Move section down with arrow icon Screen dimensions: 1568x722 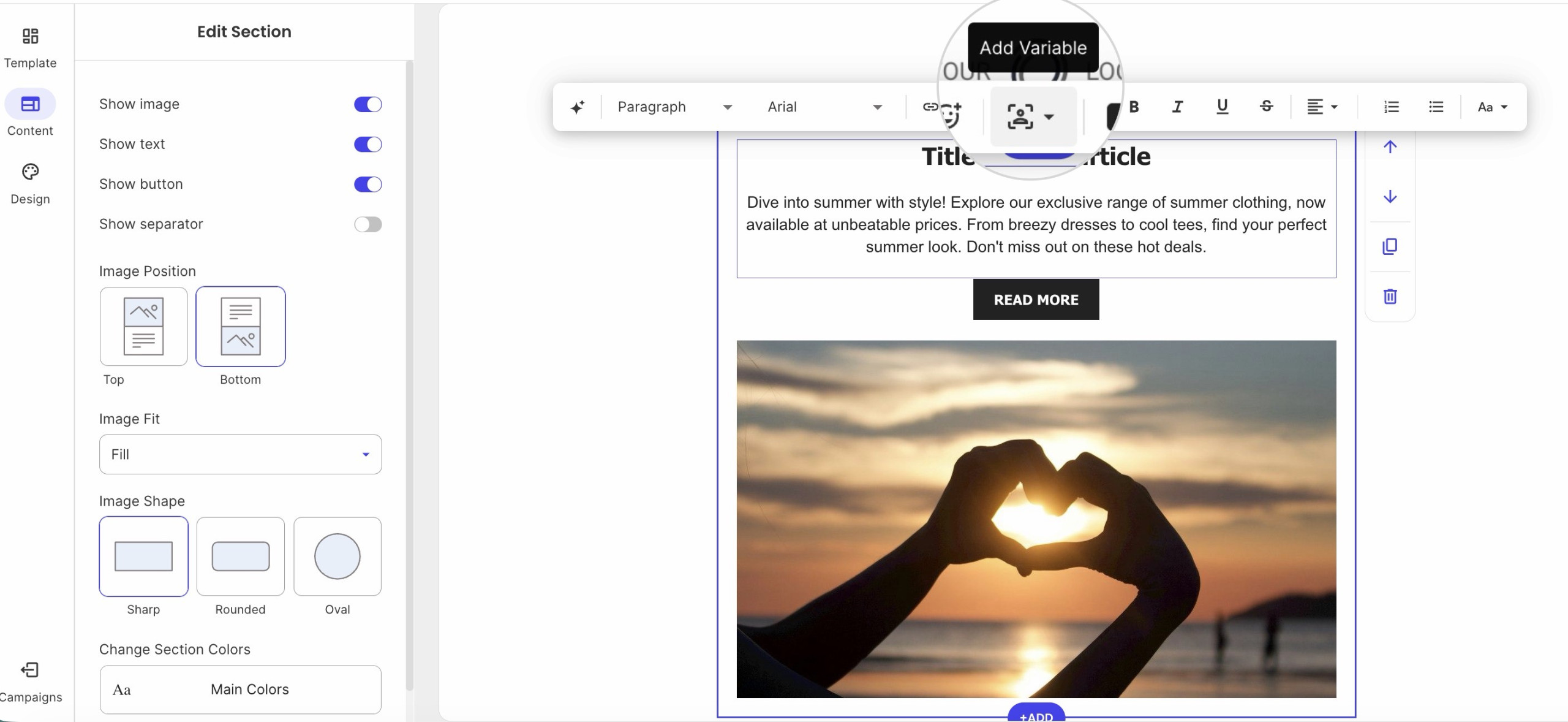[x=1390, y=197]
